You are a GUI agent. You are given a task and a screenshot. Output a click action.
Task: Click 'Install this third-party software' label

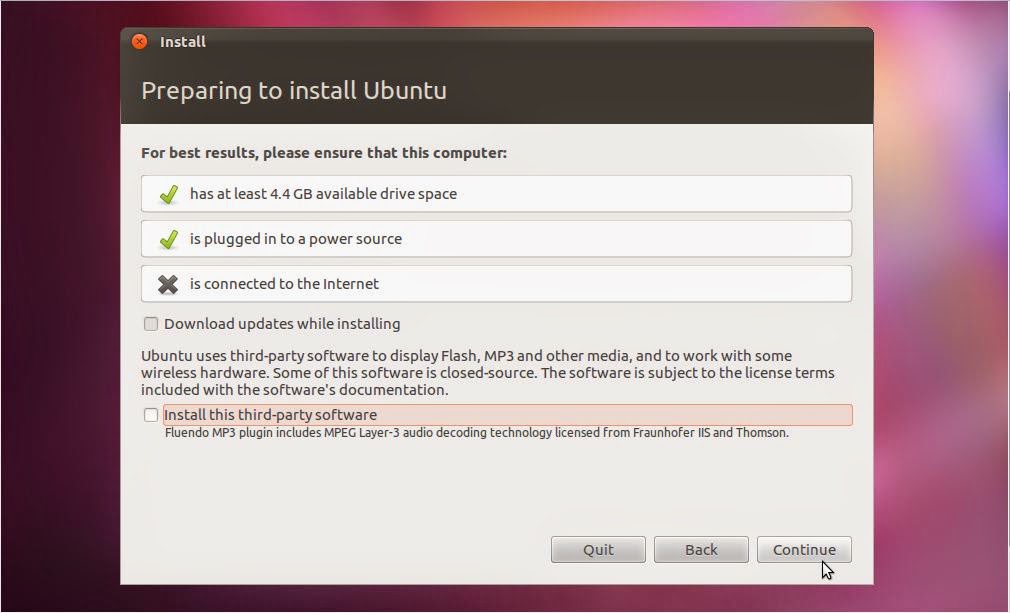click(271, 415)
